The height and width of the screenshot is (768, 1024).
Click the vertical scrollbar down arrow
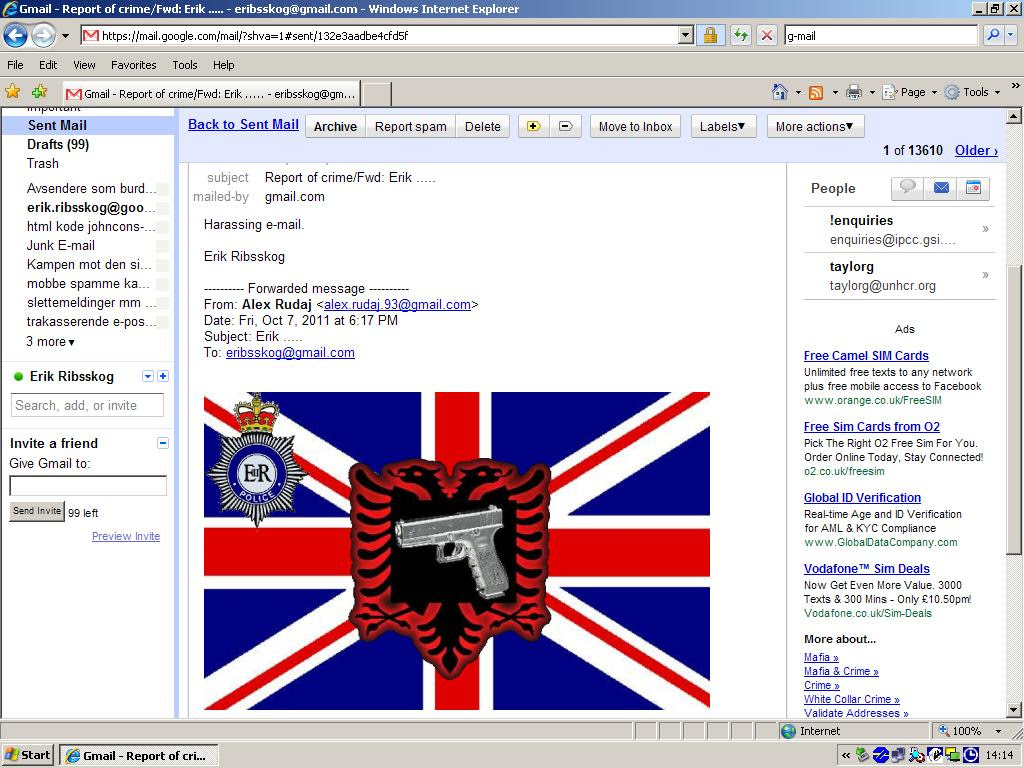click(x=1014, y=710)
